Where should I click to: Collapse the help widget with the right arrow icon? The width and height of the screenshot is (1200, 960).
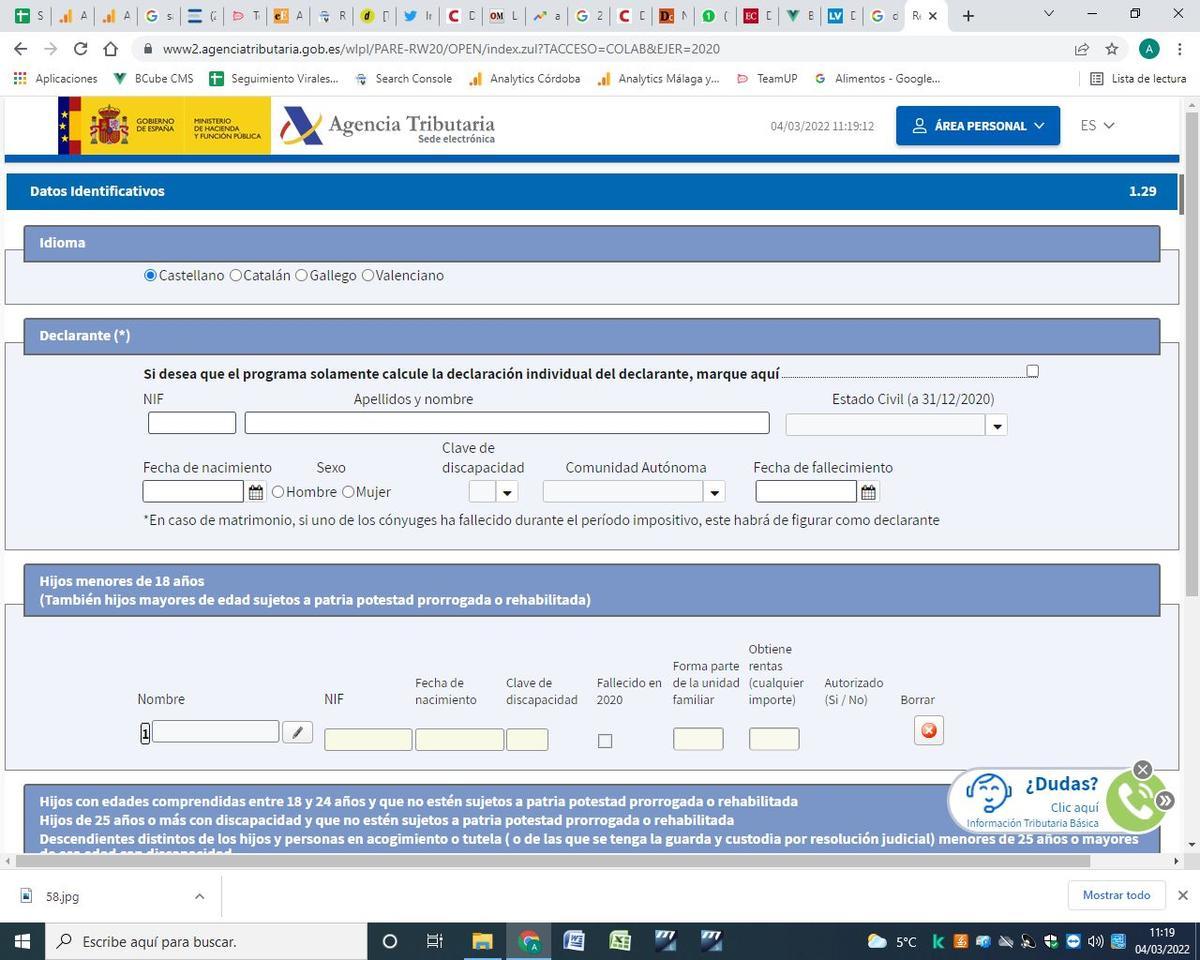1164,800
